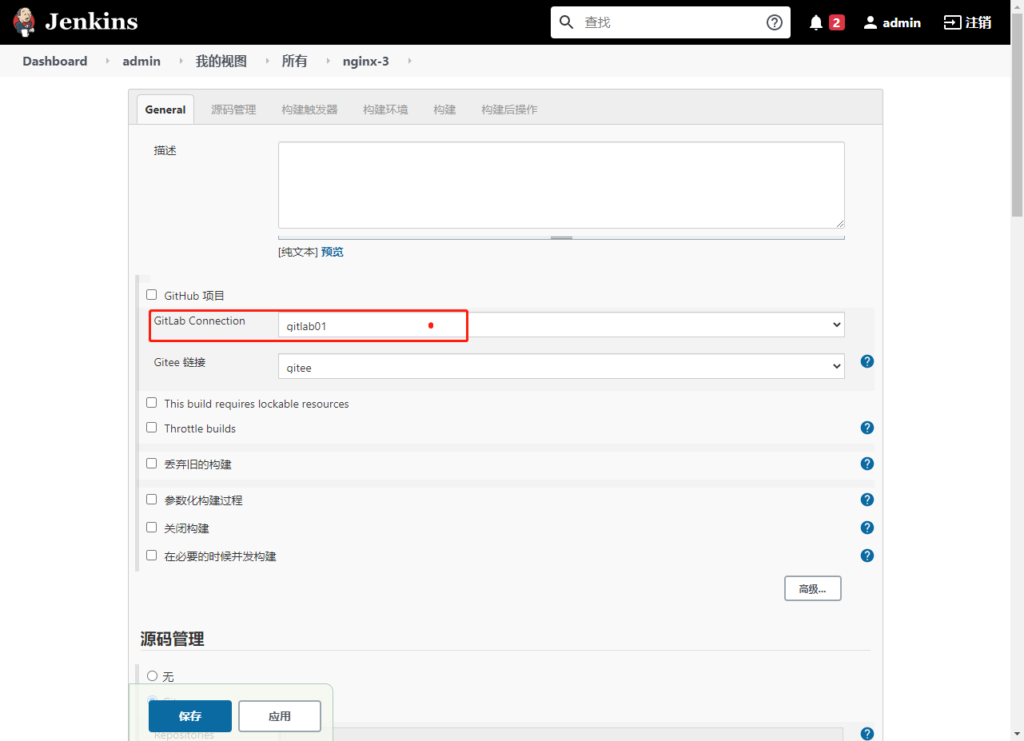The width and height of the screenshot is (1024, 741).
Task: Go to the Dashboard breadcrumb
Action: coord(55,61)
